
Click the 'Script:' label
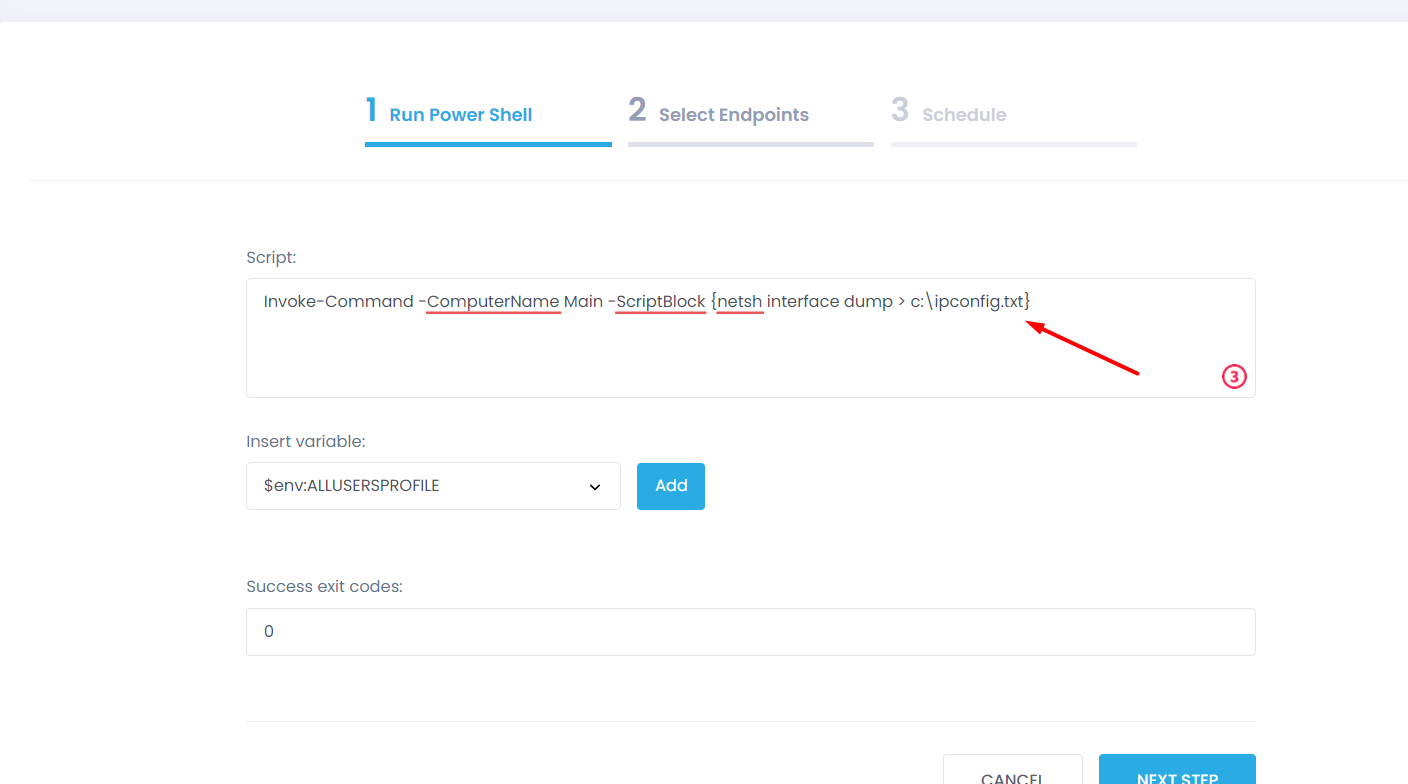[x=271, y=257]
